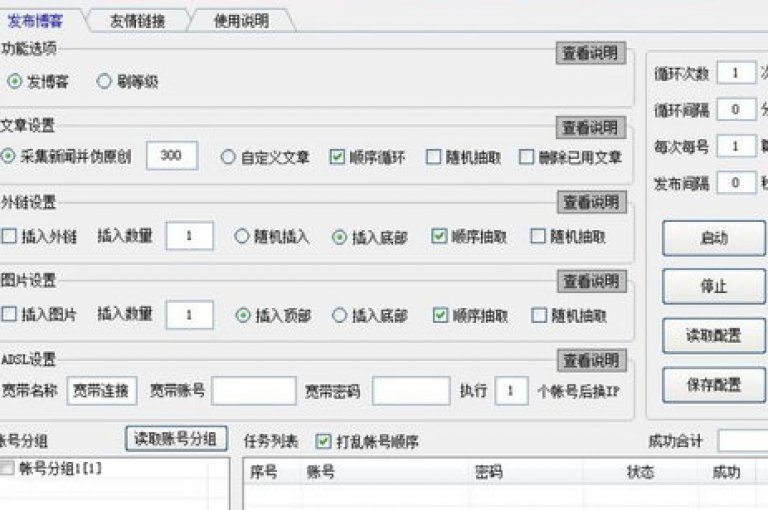Viewport: 768px width, 510px height.
Task: Click the 读取账号分组 button
Action: (176, 438)
